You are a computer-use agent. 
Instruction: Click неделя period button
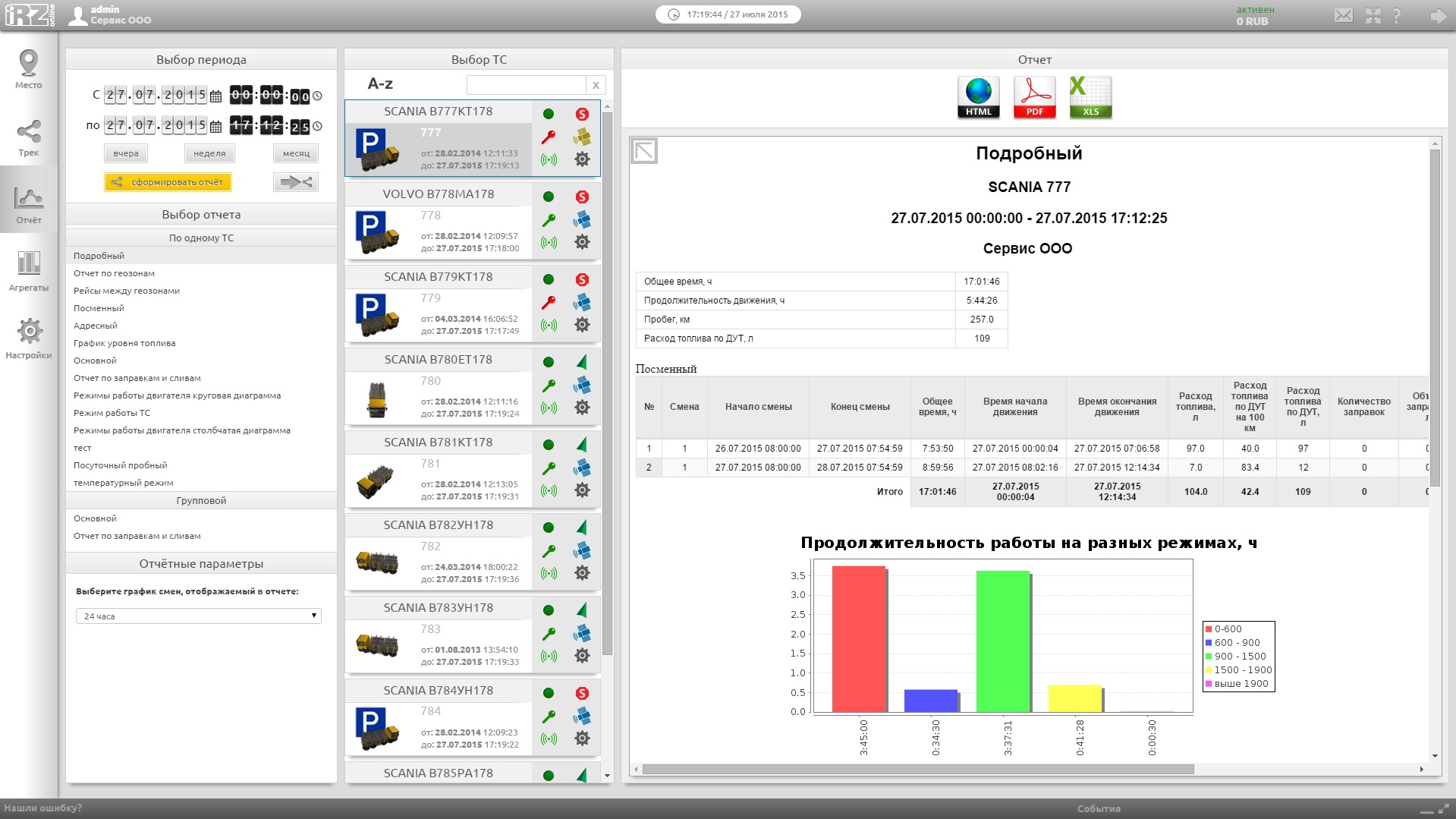click(x=209, y=153)
